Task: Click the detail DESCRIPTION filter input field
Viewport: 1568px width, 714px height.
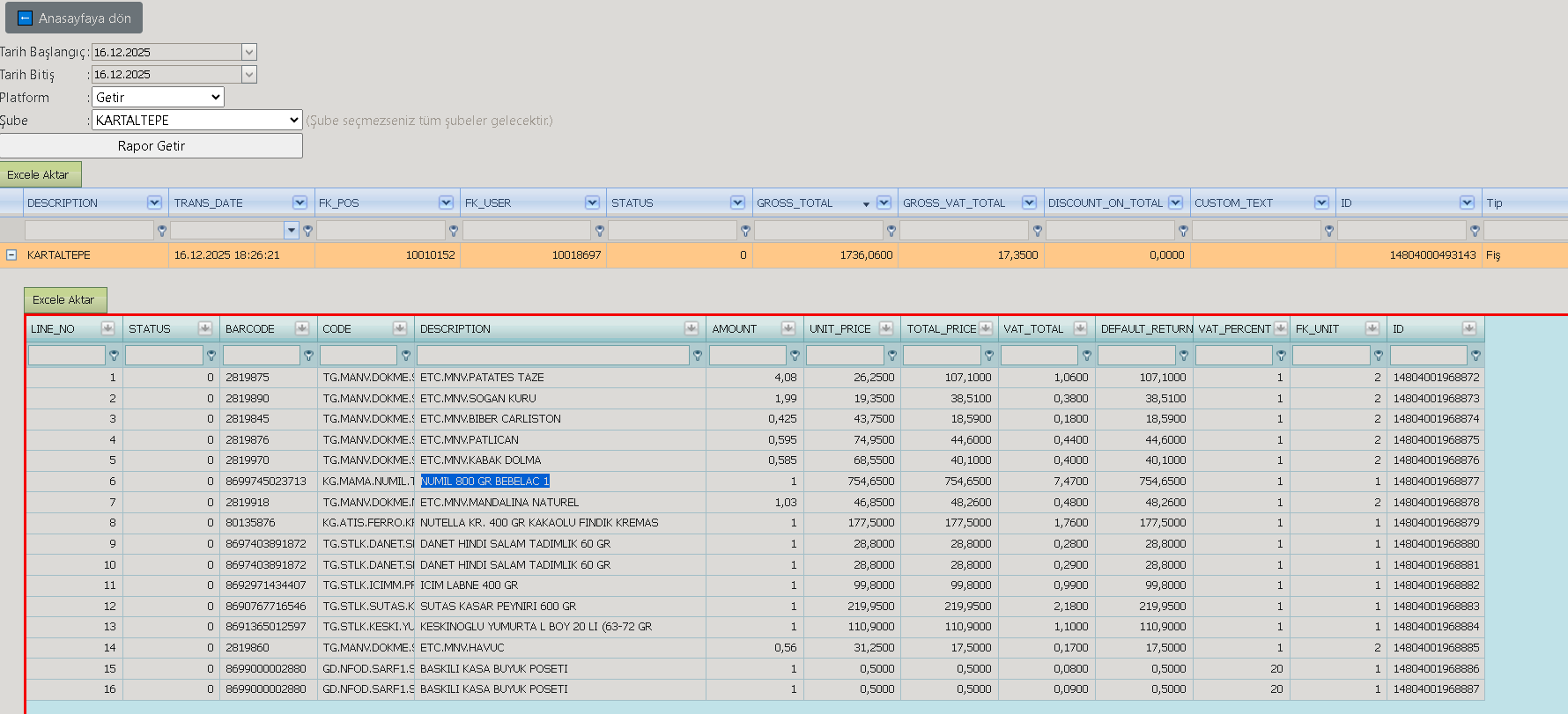Action: point(552,356)
